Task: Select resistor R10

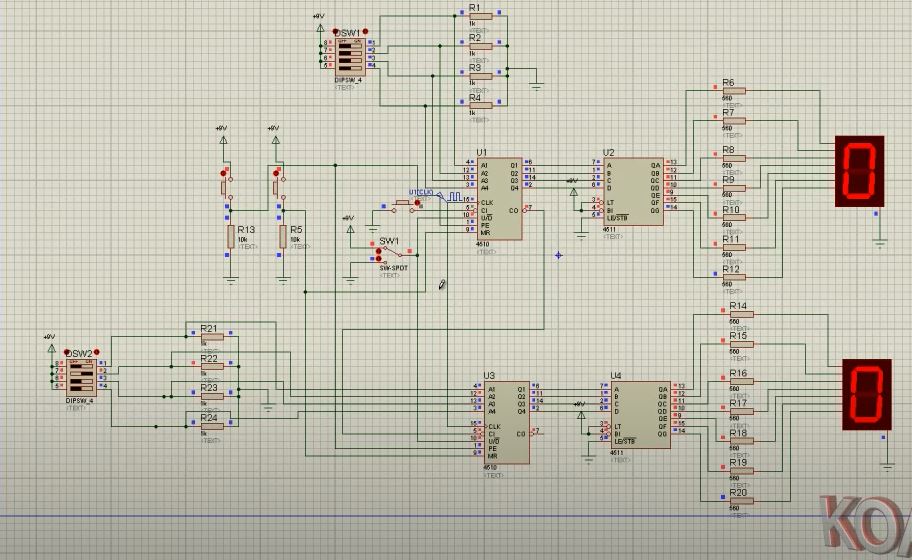Action: pos(734,217)
